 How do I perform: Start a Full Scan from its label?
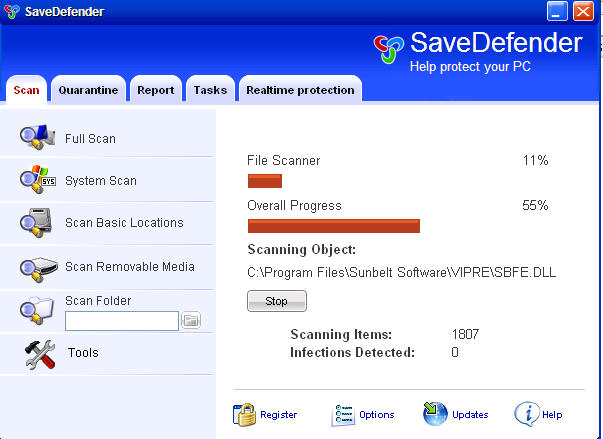90,138
